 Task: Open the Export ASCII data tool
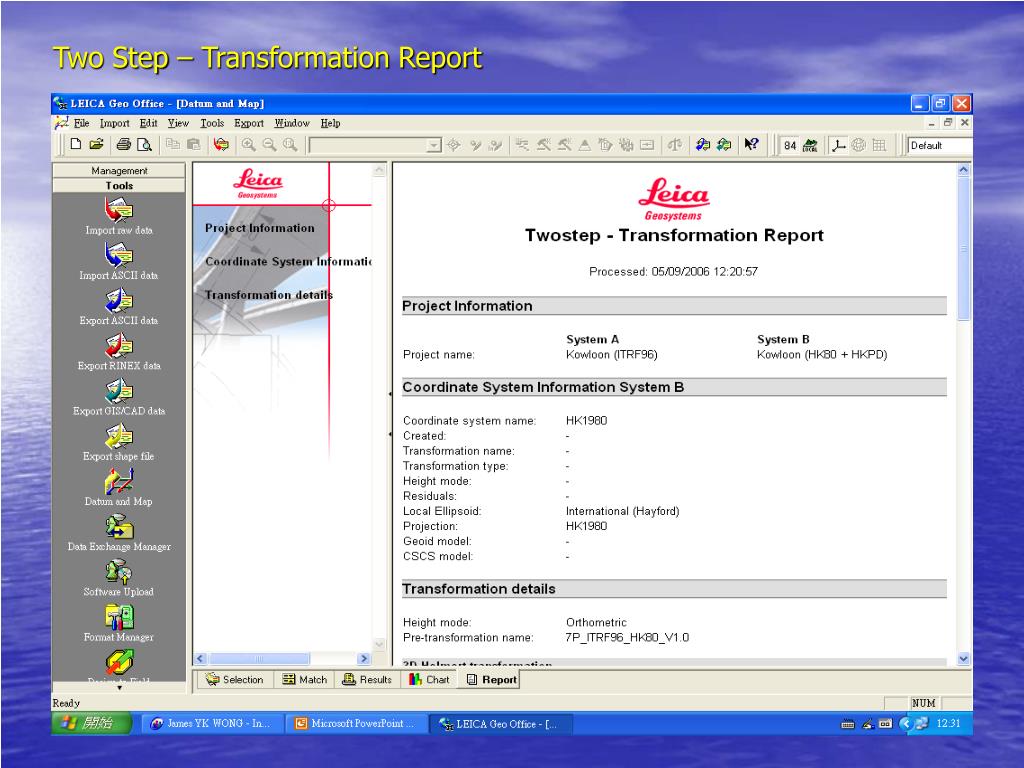[x=119, y=307]
